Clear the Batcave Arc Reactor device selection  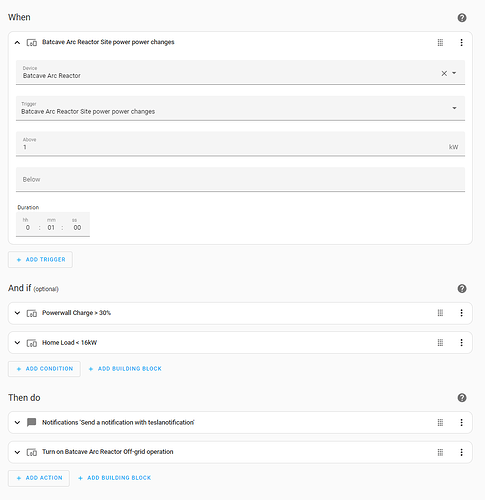click(444, 73)
